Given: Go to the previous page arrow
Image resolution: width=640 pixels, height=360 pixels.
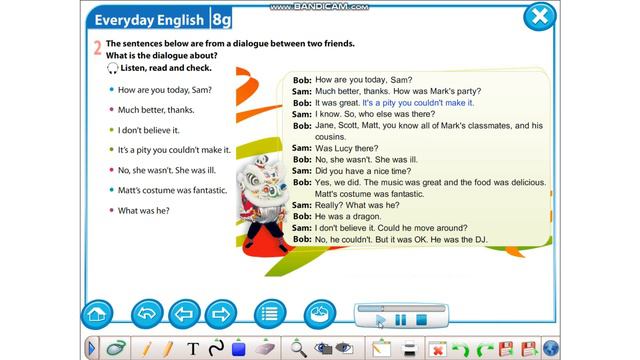Looking at the screenshot, I should click(184, 314).
